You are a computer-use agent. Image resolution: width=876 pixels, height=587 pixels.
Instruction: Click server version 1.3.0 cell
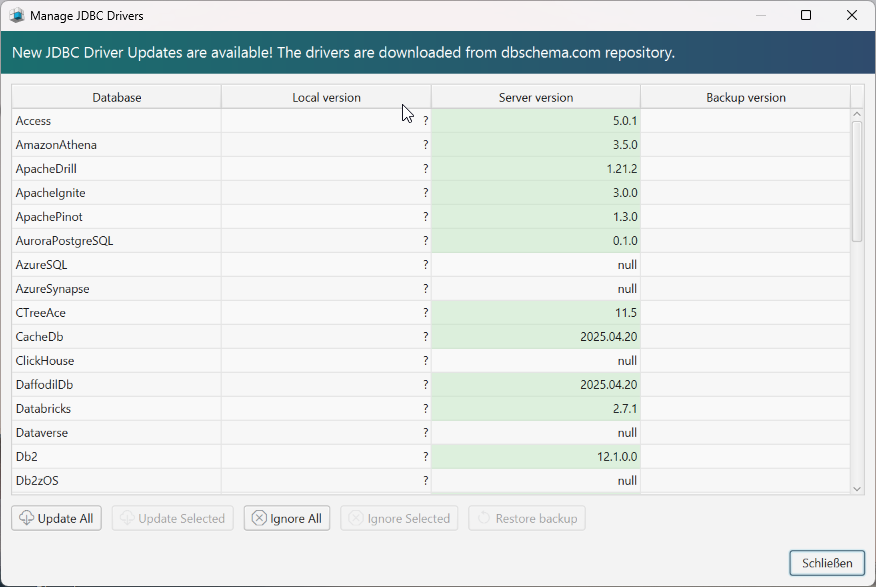point(536,217)
